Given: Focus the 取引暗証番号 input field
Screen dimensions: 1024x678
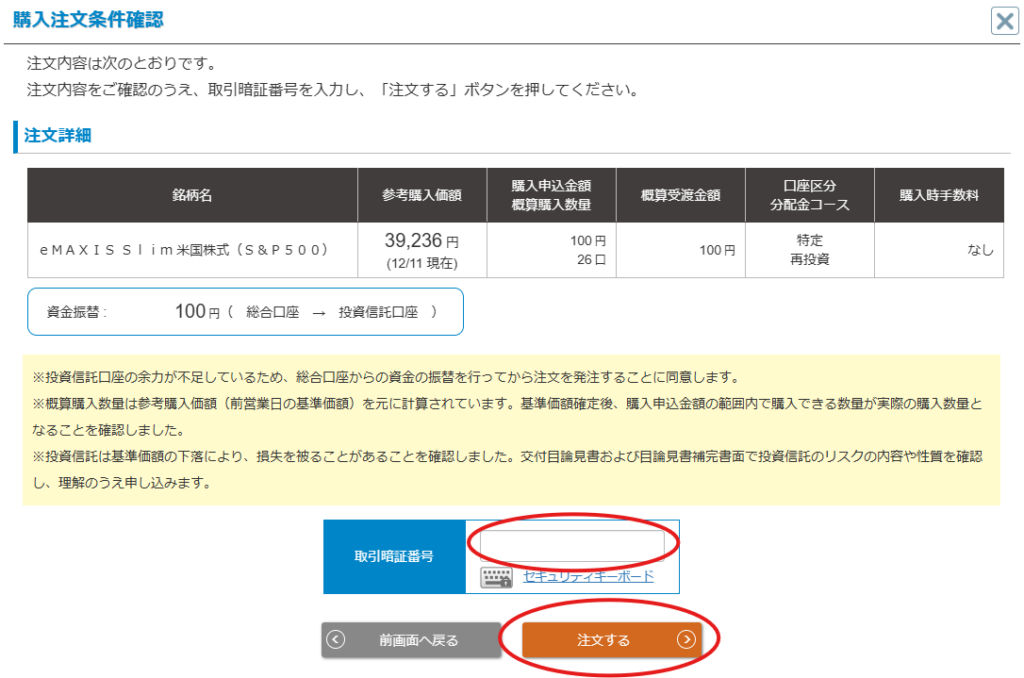Looking at the screenshot, I should pyautogui.click(x=572, y=545).
